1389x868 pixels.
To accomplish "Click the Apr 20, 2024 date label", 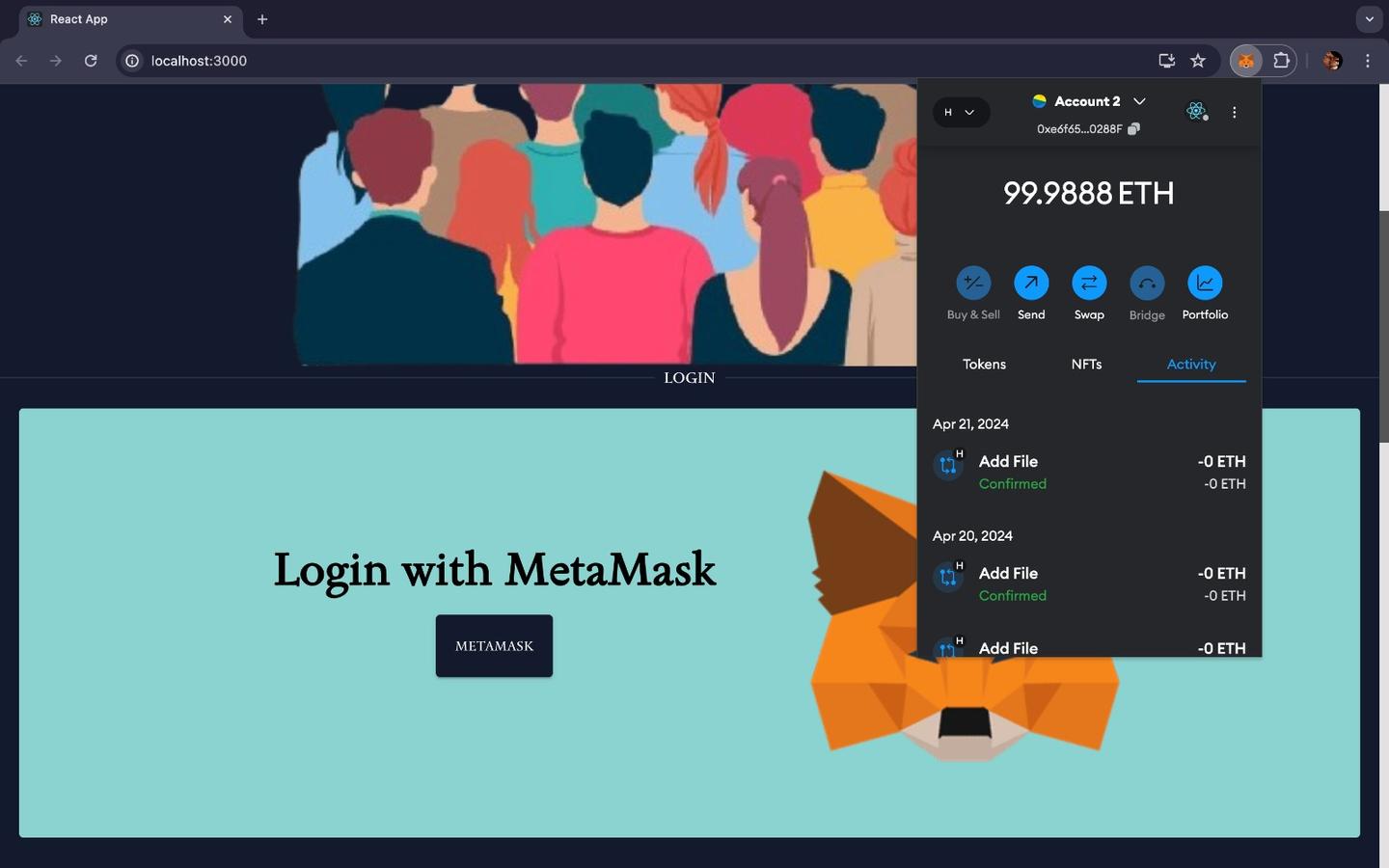I will tap(972, 536).
